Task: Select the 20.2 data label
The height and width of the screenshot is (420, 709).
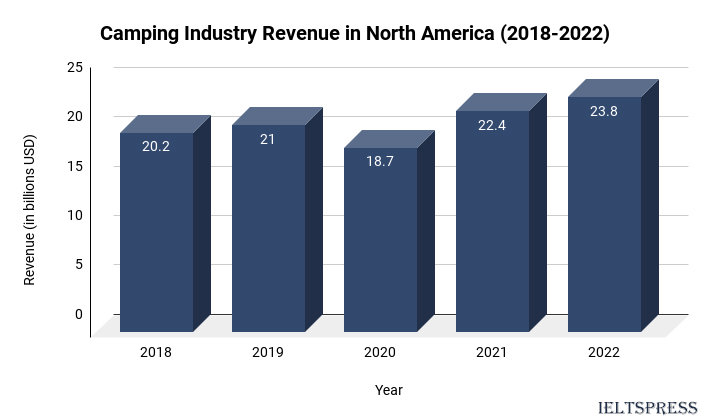Action: [156, 147]
